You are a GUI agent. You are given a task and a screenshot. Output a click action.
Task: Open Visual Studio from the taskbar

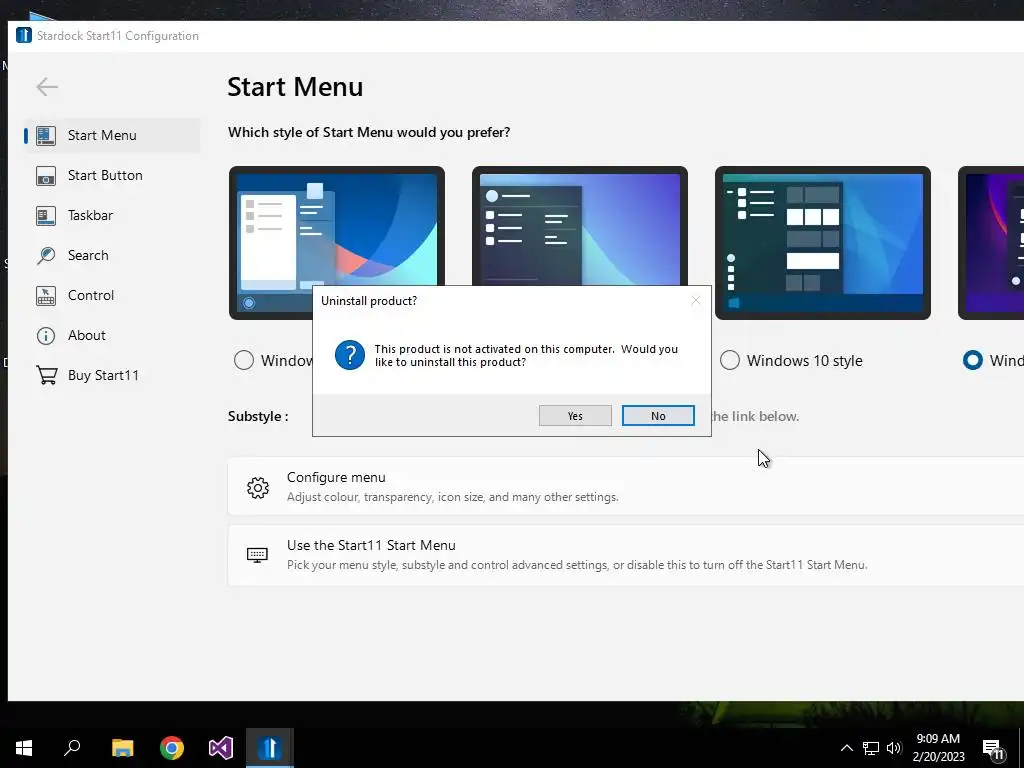tap(221, 748)
